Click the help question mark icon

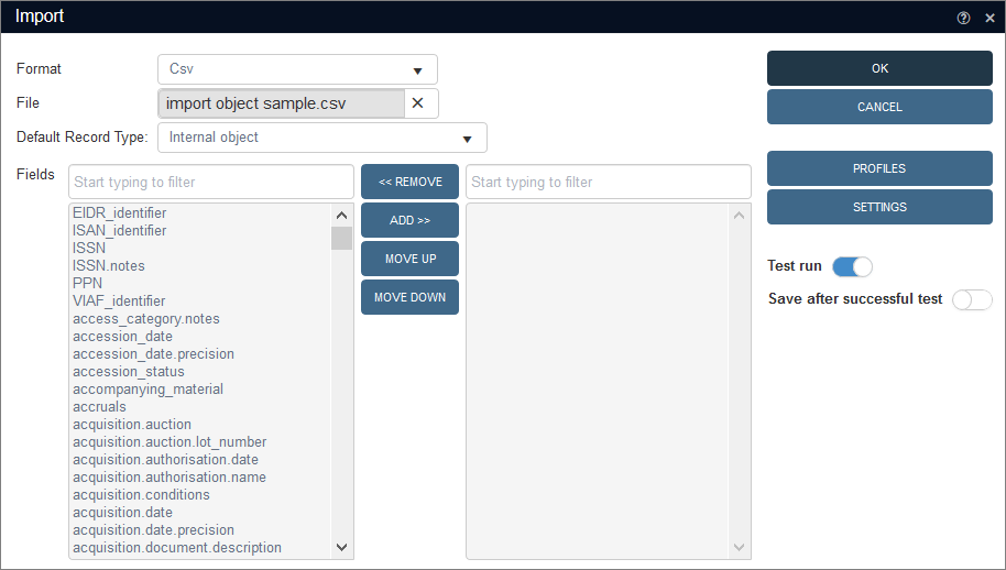click(963, 18)
